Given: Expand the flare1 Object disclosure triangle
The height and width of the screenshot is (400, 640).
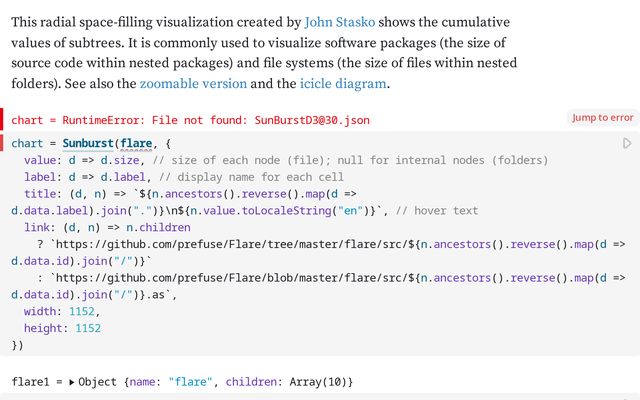Looking at the screenshot, I should point(72,383).
